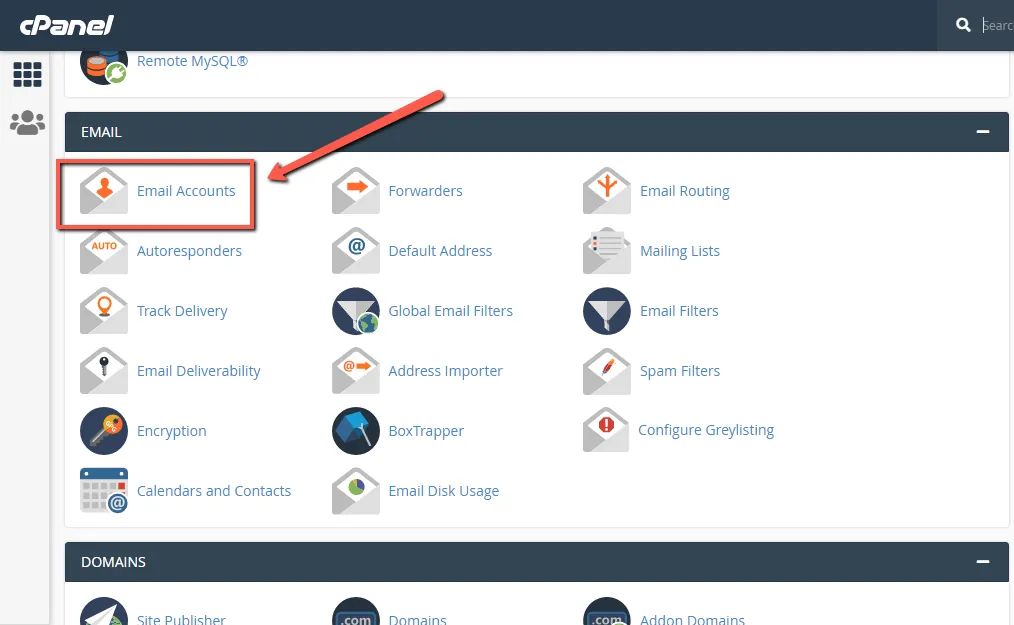
Task: Click the search input field
Action: 997,25
